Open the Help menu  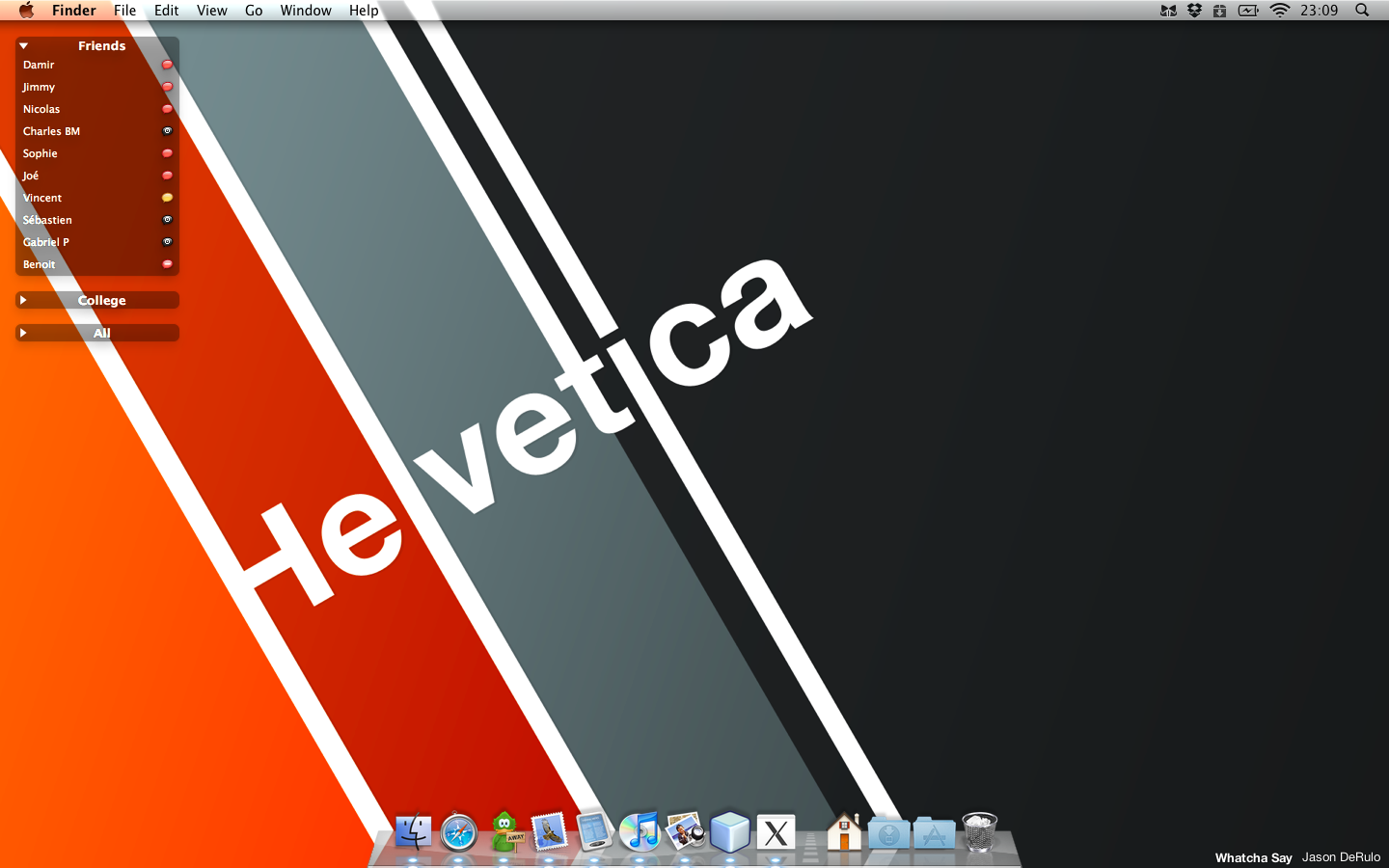click(x=364, y=10)
